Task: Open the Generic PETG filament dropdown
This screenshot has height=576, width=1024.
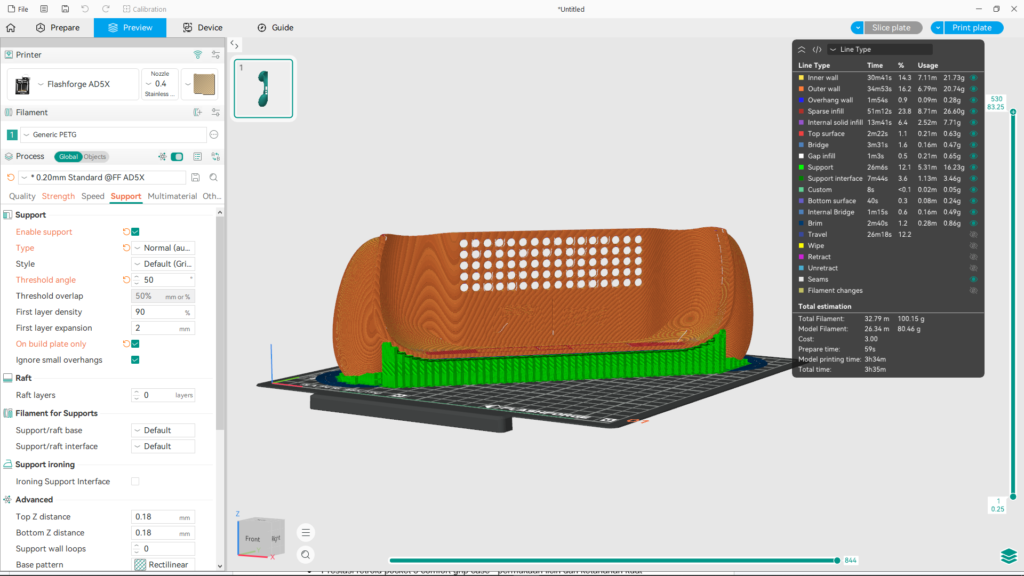Action: (x=113, y=135)
